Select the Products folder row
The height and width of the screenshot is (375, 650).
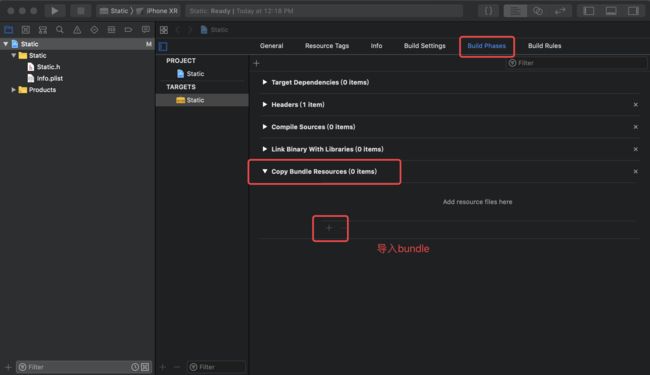(77, 90)
